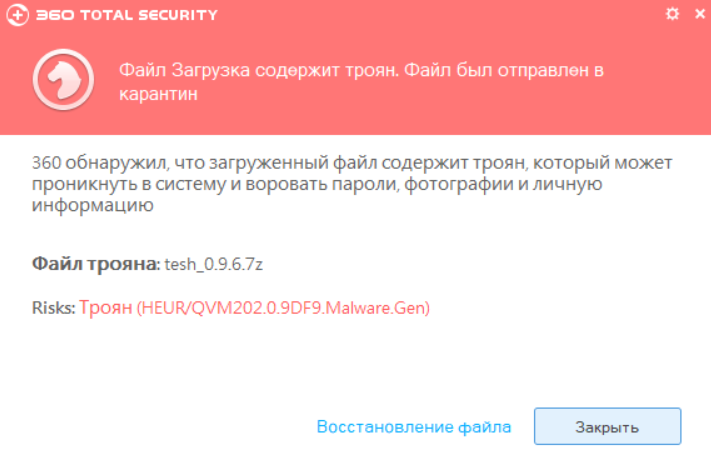
Task: Click the trojan horse warning icon
Action: tap(63, 80)
